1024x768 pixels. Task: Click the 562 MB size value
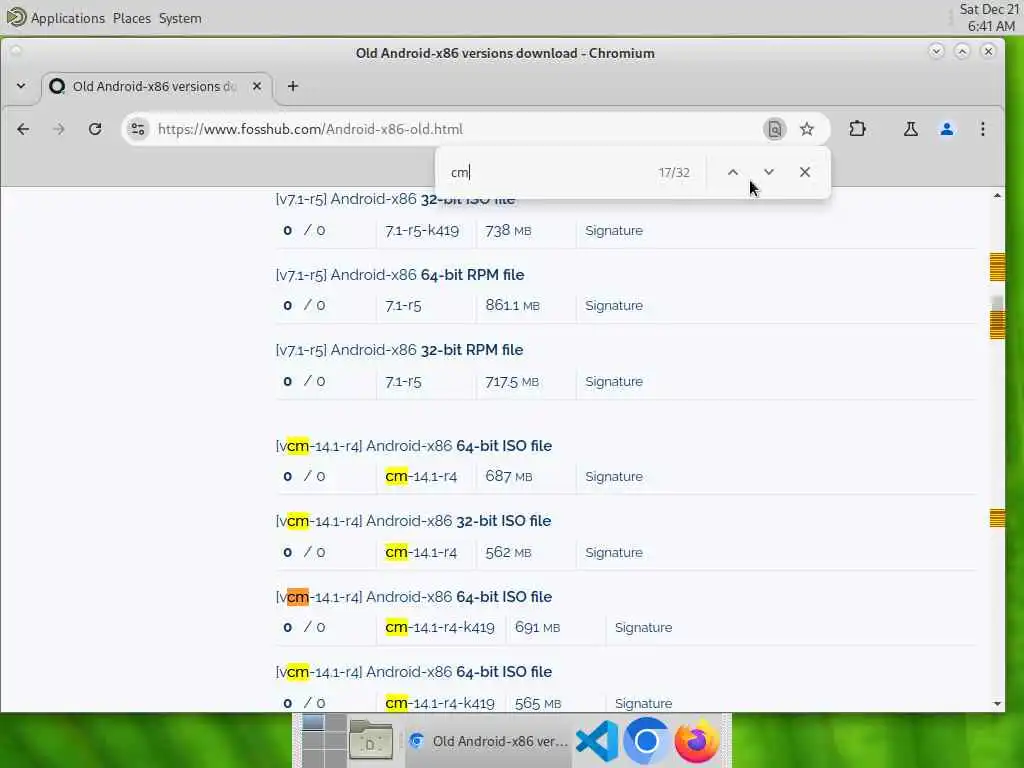[508, 552]
